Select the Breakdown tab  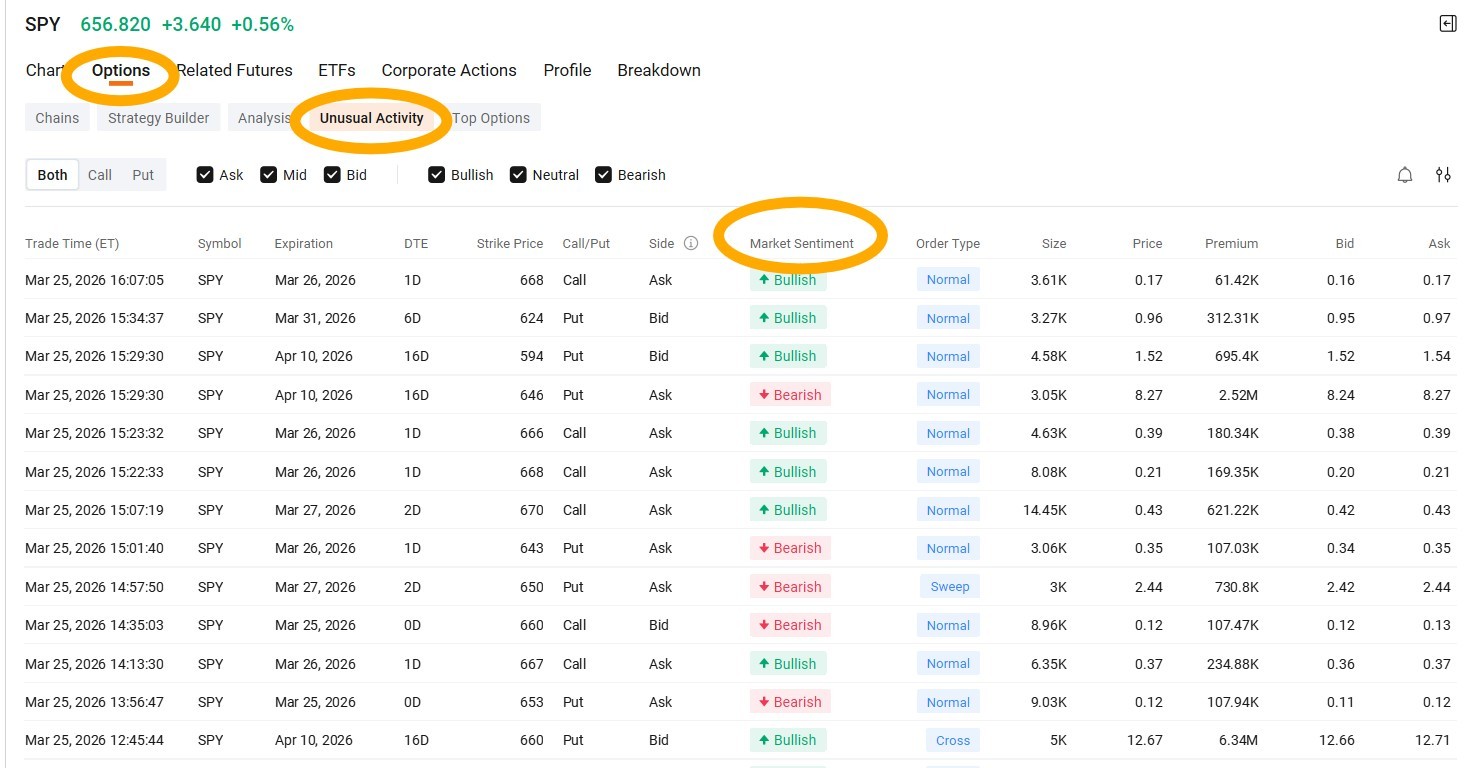659,70
